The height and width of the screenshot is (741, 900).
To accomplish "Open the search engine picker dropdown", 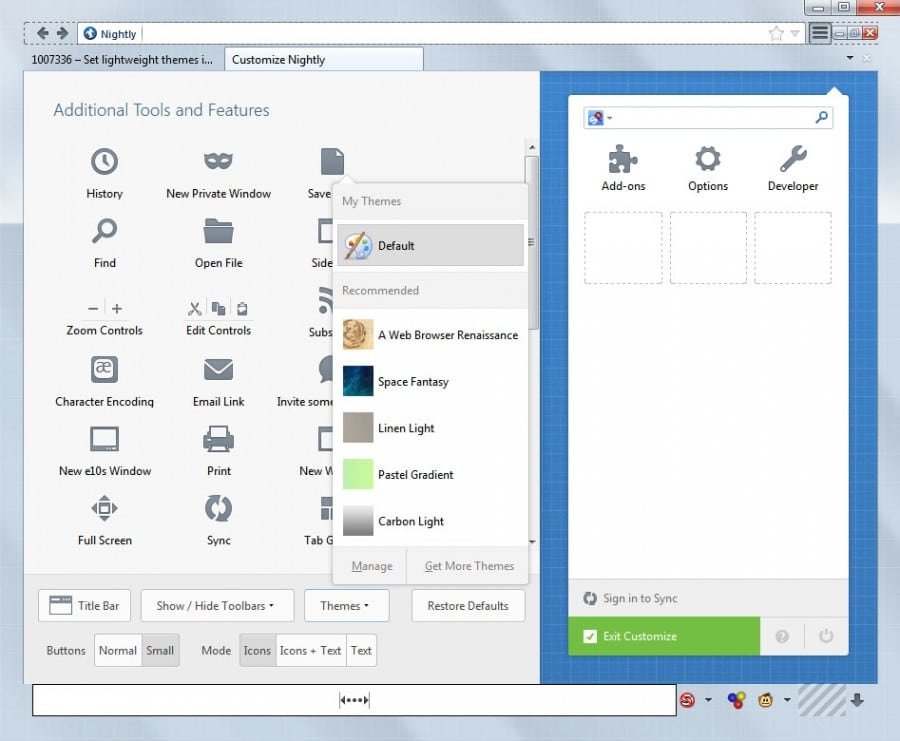I will tap(597, 117).
